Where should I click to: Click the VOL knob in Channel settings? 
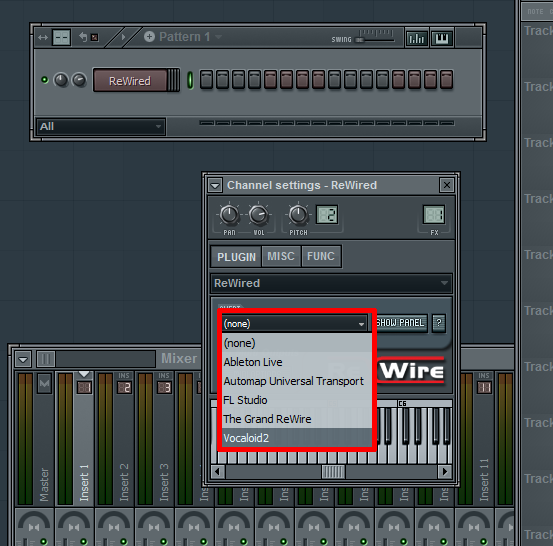259,214
